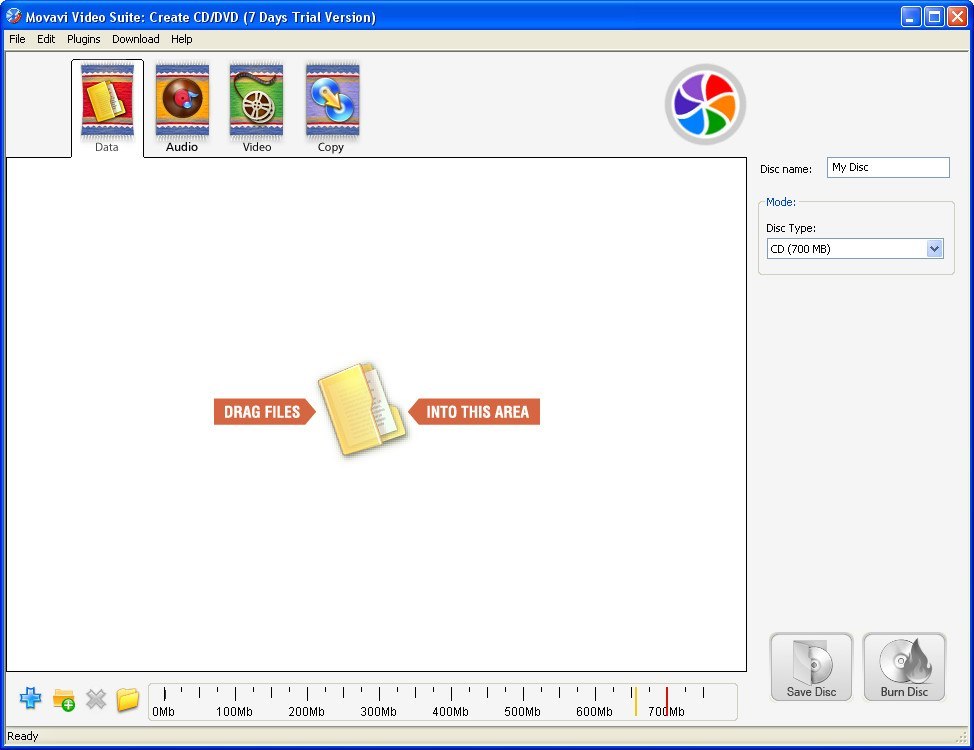
Task: Open the Download menu
Action: point(135,39)
